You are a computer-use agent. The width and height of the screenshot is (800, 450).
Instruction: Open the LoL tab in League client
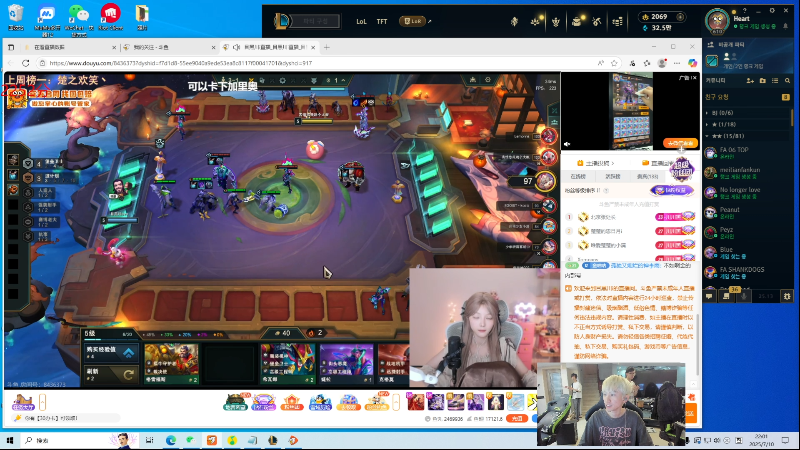[361, 21]
